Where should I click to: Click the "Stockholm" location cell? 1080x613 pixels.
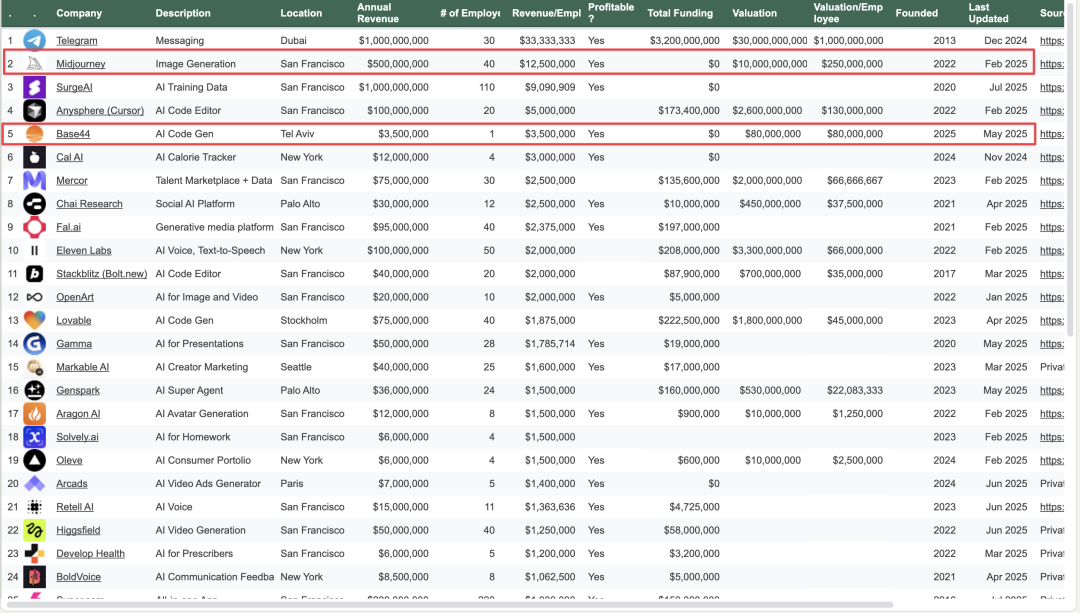pyautogui.click(x=303, y=320)
